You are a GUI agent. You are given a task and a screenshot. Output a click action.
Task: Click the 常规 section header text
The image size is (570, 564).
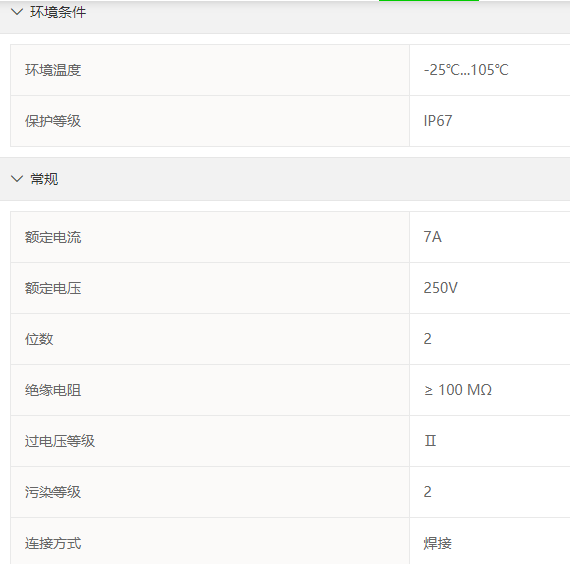[x=44, y=179]
